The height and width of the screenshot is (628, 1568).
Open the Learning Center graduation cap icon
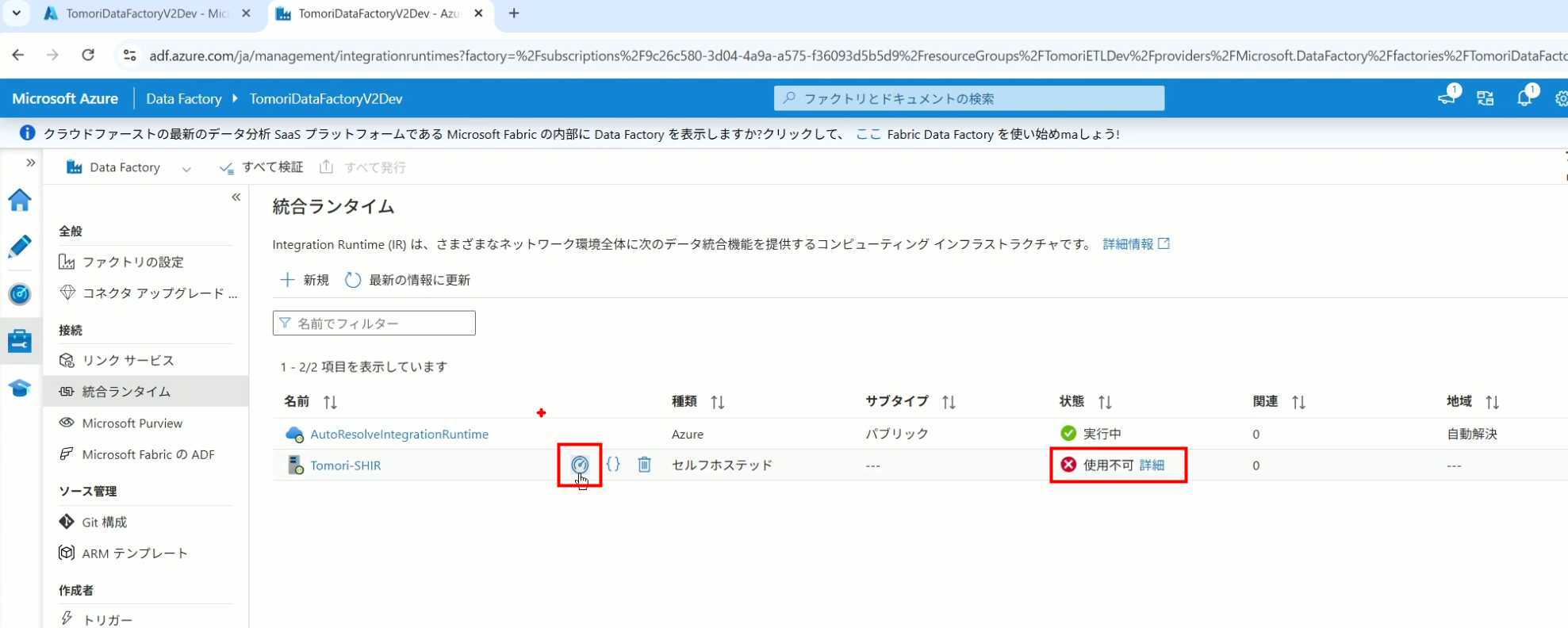(20, 388)
